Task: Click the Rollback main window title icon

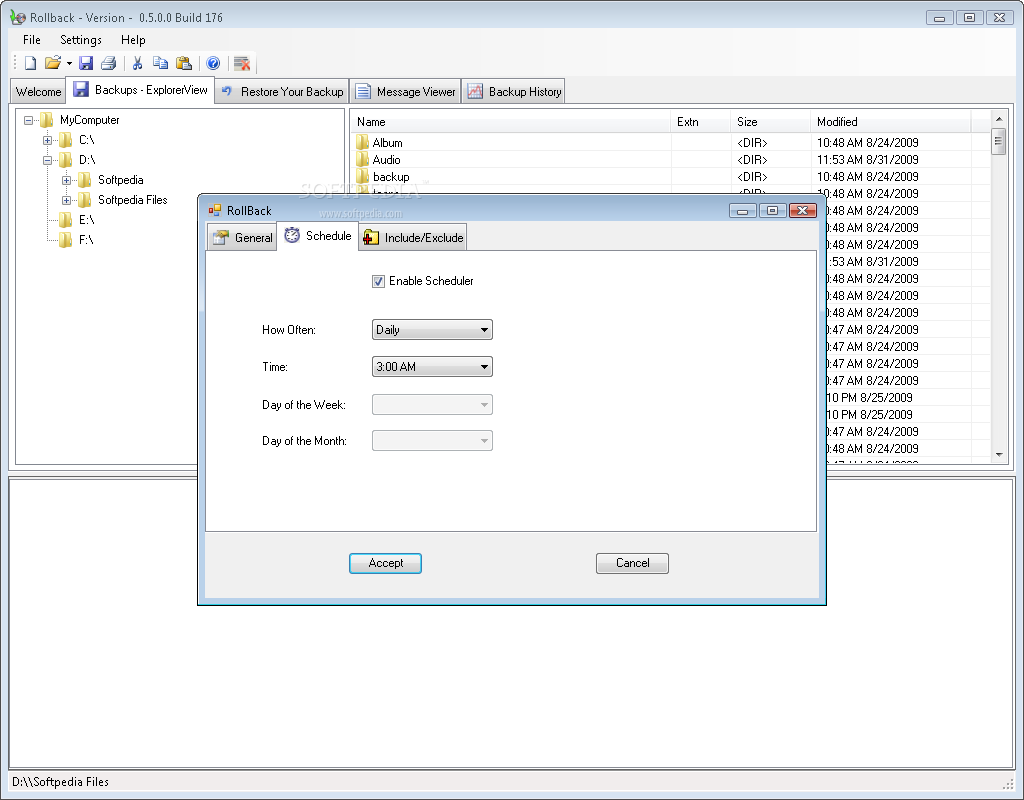Action: coord(18,18)
